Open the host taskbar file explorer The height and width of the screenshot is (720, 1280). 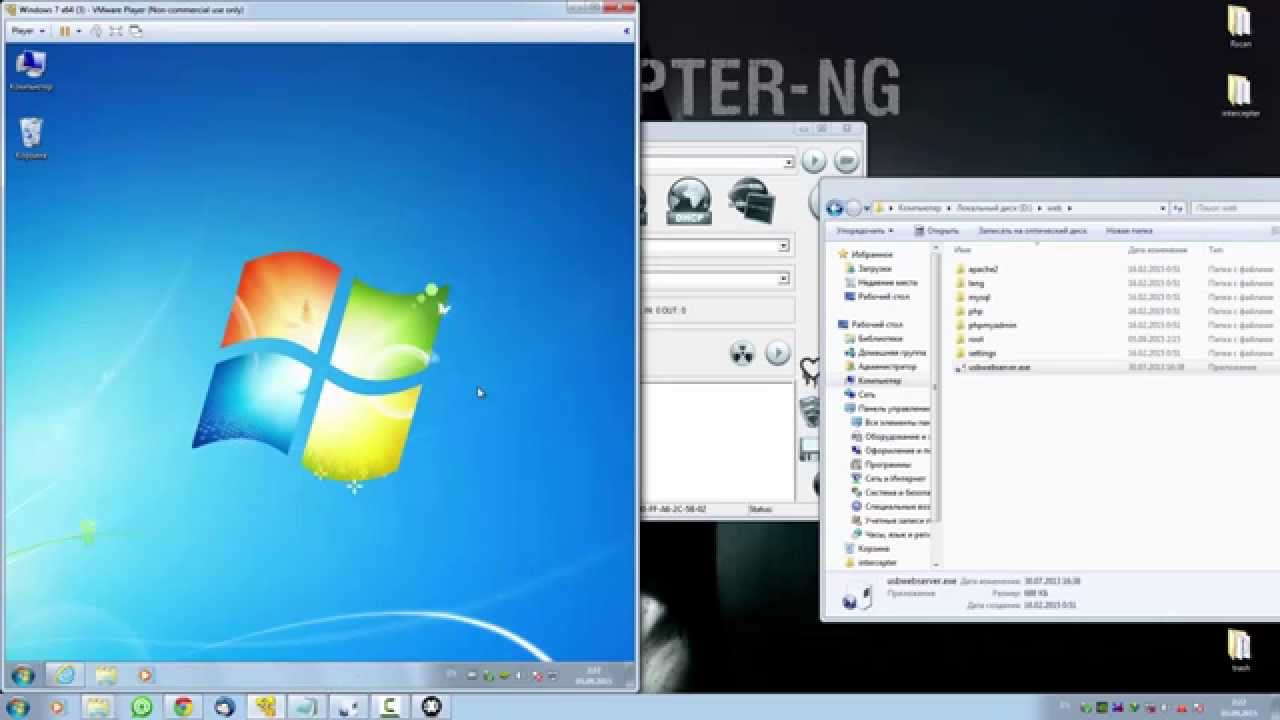98,707
